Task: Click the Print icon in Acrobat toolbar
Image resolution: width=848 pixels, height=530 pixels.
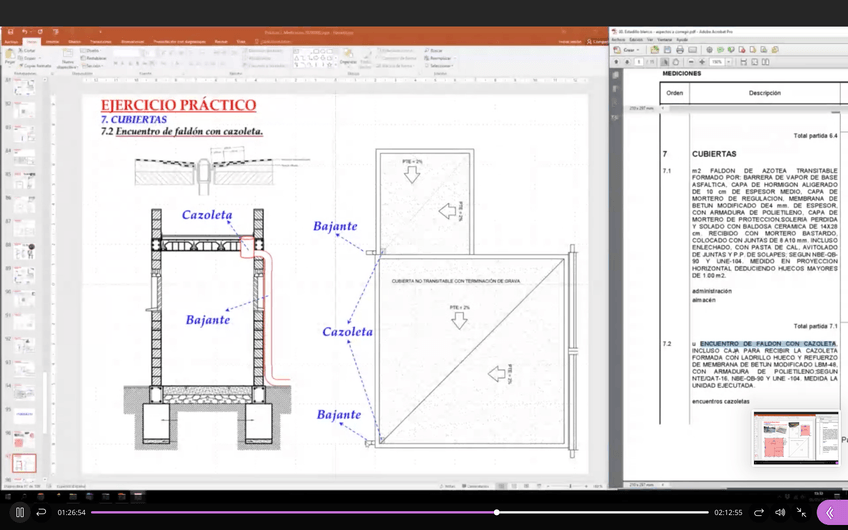Action: (680, 49)
